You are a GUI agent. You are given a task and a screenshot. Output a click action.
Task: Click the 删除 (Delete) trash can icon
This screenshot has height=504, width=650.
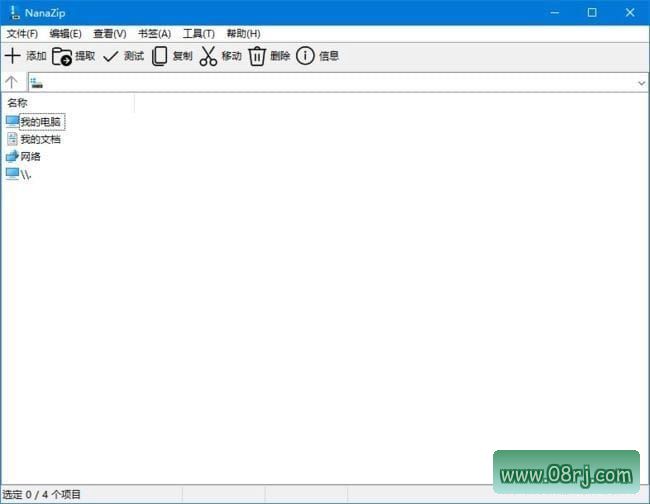tap(257, 56)
